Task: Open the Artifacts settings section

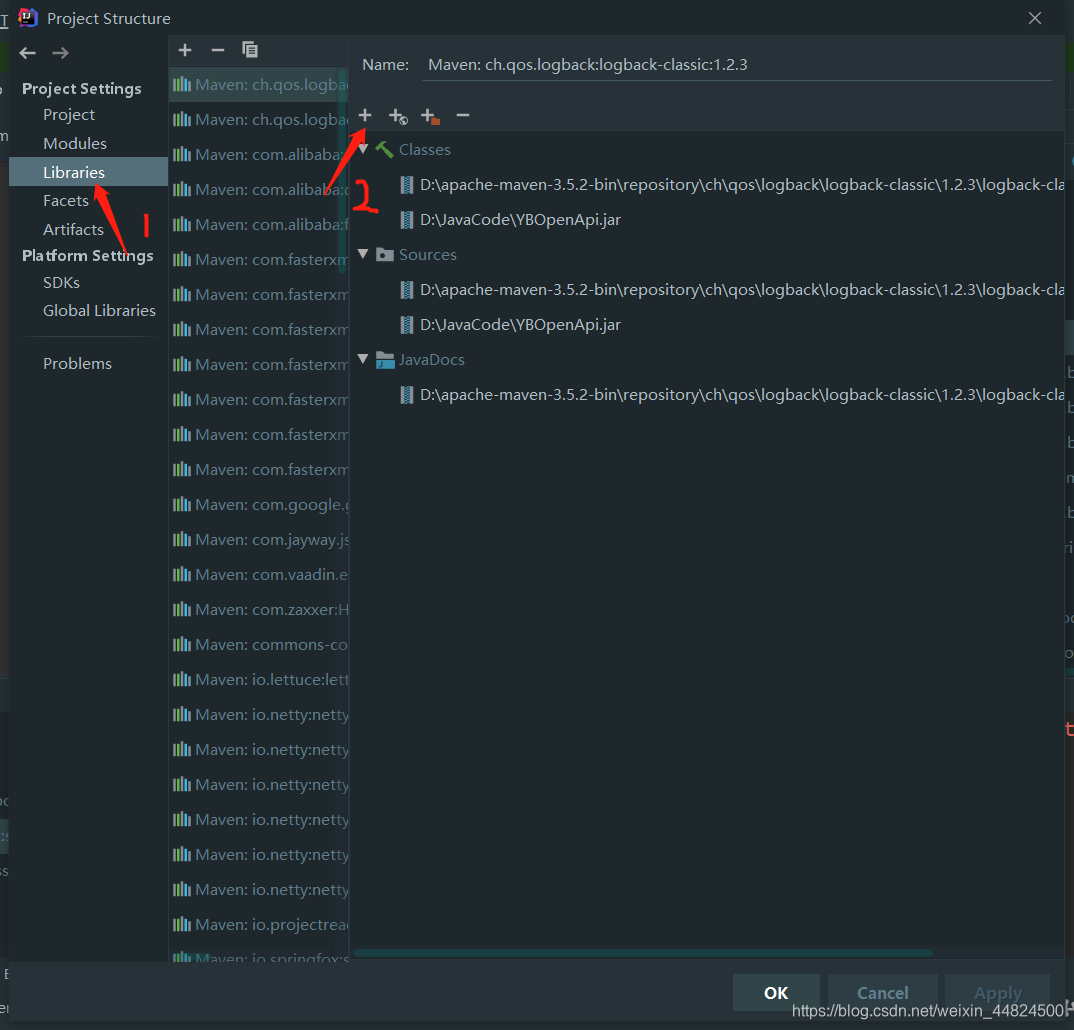Action: point(73,229)
